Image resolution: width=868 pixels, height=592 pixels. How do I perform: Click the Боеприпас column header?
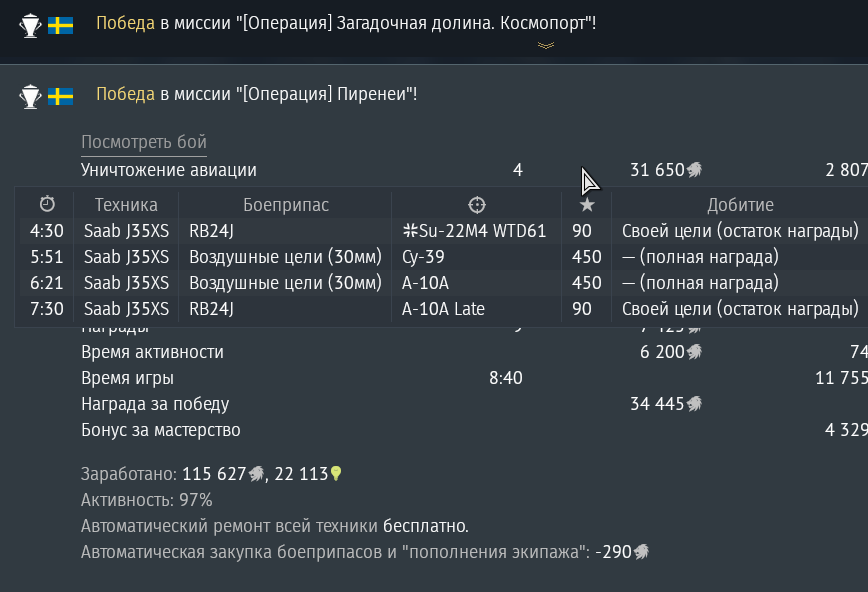[x=286, y=205]
